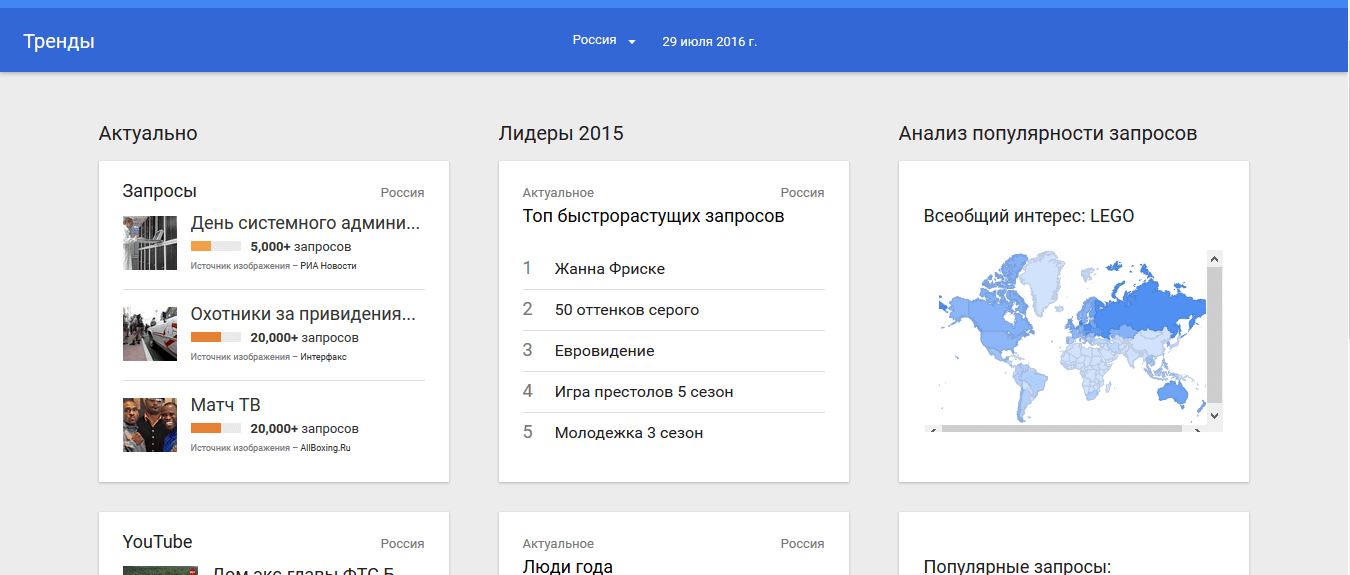Open AllBoxing.Ru image source link

[325, 448]
